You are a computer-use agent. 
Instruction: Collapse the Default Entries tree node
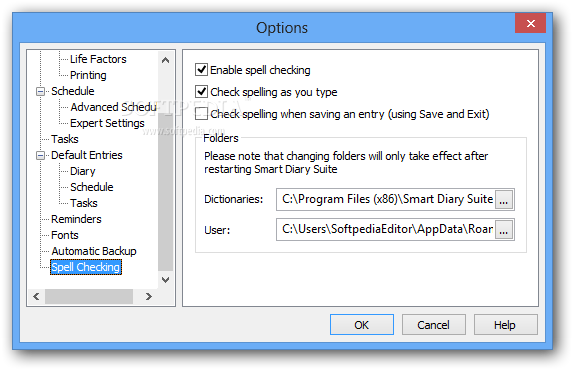pos(40,155)
